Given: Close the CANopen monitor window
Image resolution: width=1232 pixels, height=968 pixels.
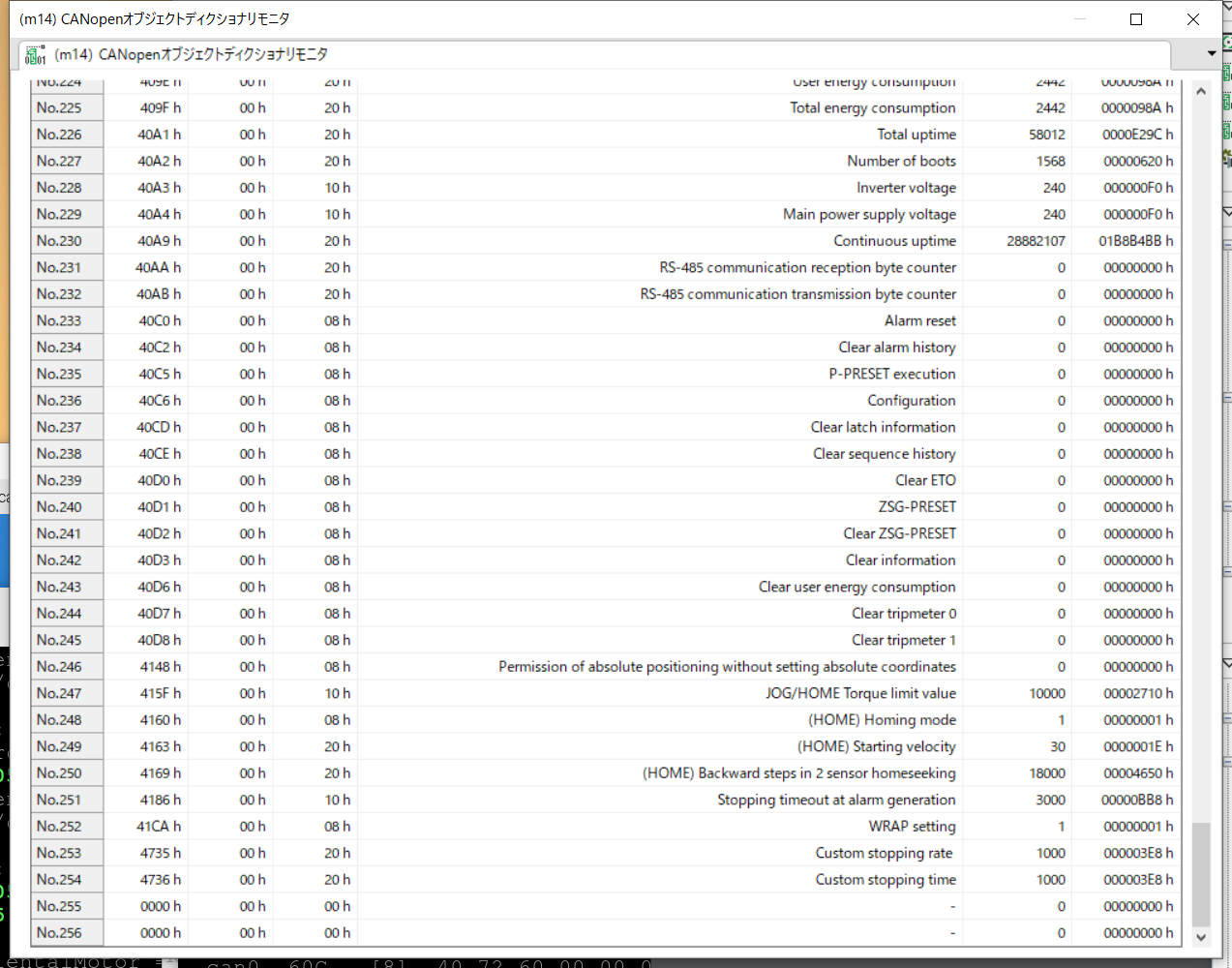Looking at the screenshot, I should click(1193, 19).
